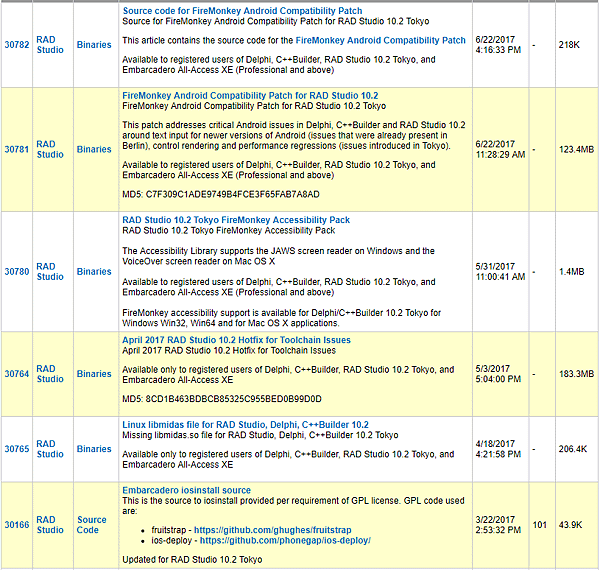600x570 pixels.
Task: Click 'This patch addresses critical Android issues' paragraph
Action: pyautogui.click(x=294, y=135)
